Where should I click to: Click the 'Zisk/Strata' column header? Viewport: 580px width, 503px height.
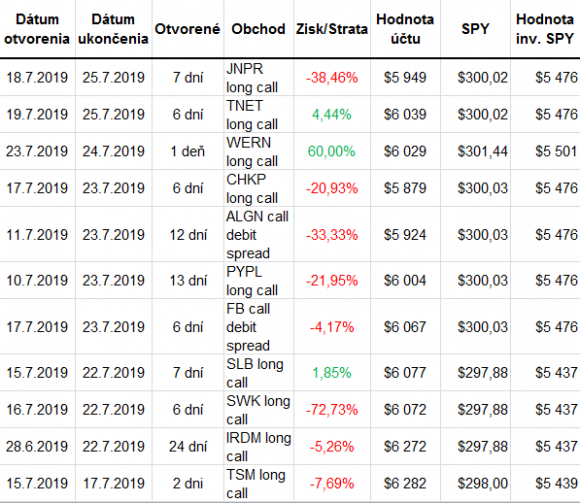point(332,29)
